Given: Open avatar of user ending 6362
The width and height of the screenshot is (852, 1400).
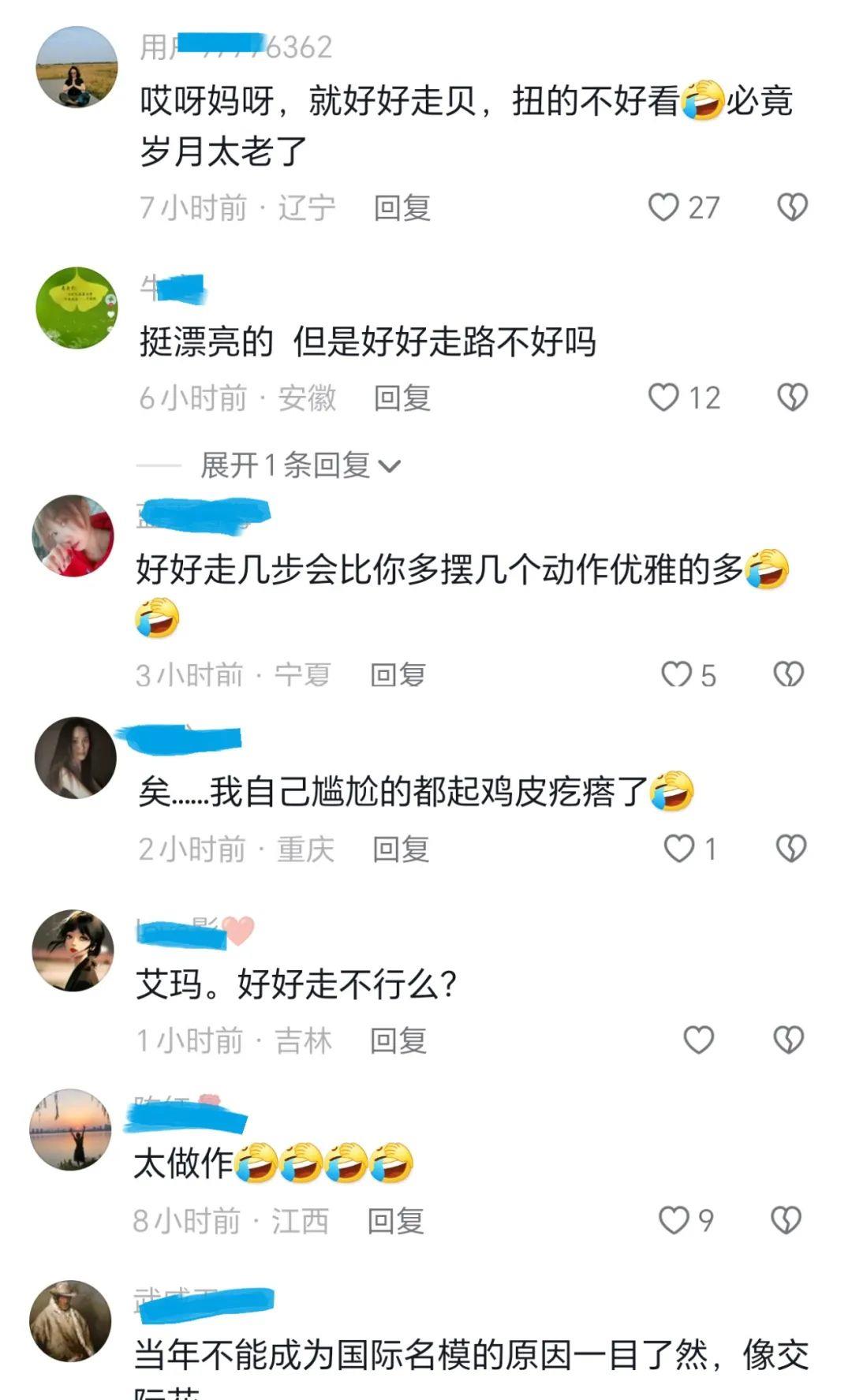Looking at the screenshot, I should [77, 66].
